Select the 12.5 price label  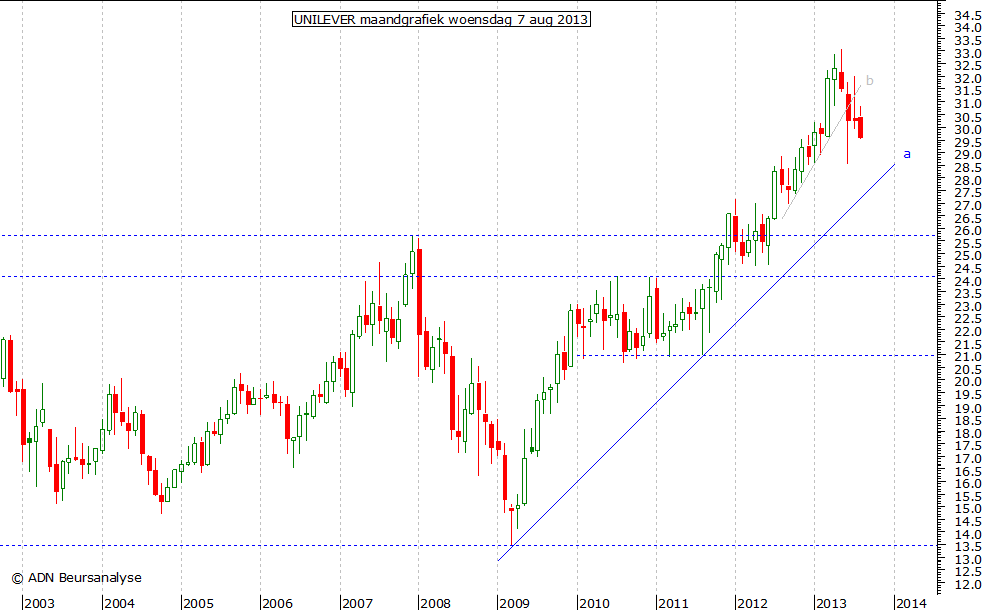pyautogui.click(x=967, y=572)
